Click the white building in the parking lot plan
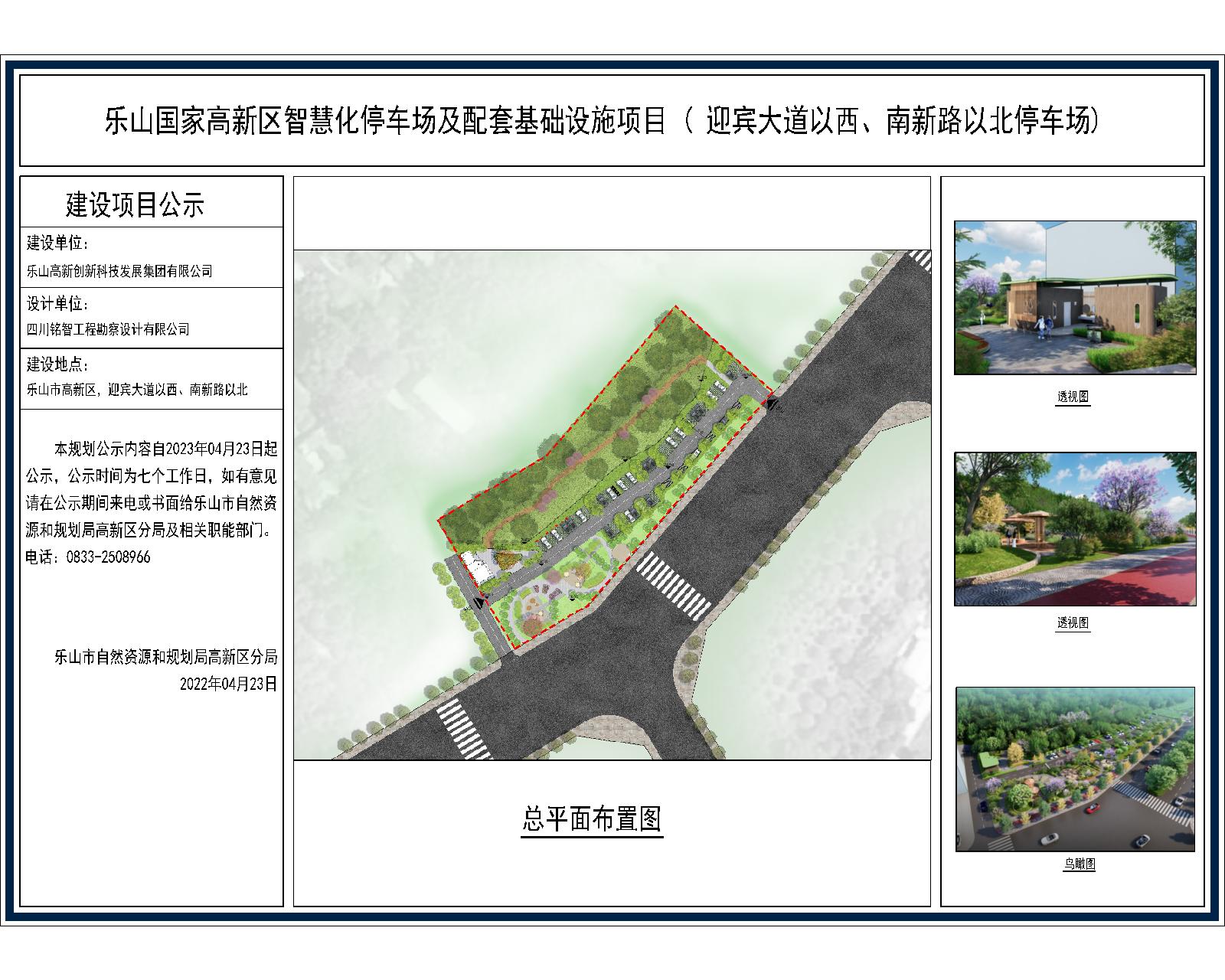This screenshot has height=980, width=1225. [x=475, y=567]
